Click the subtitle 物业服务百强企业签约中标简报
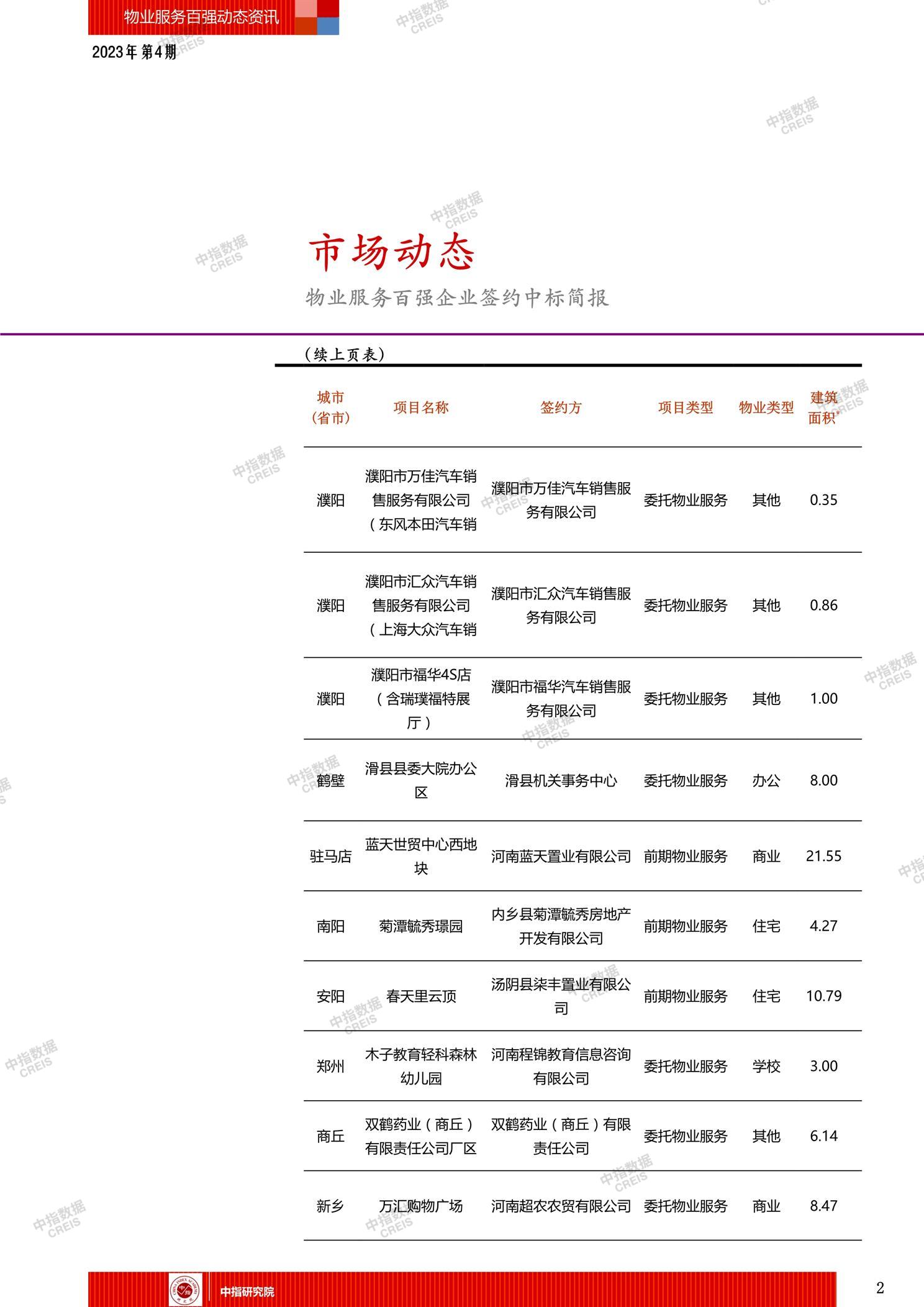This screenshot has width=924, height=1307. pos(457,298)
